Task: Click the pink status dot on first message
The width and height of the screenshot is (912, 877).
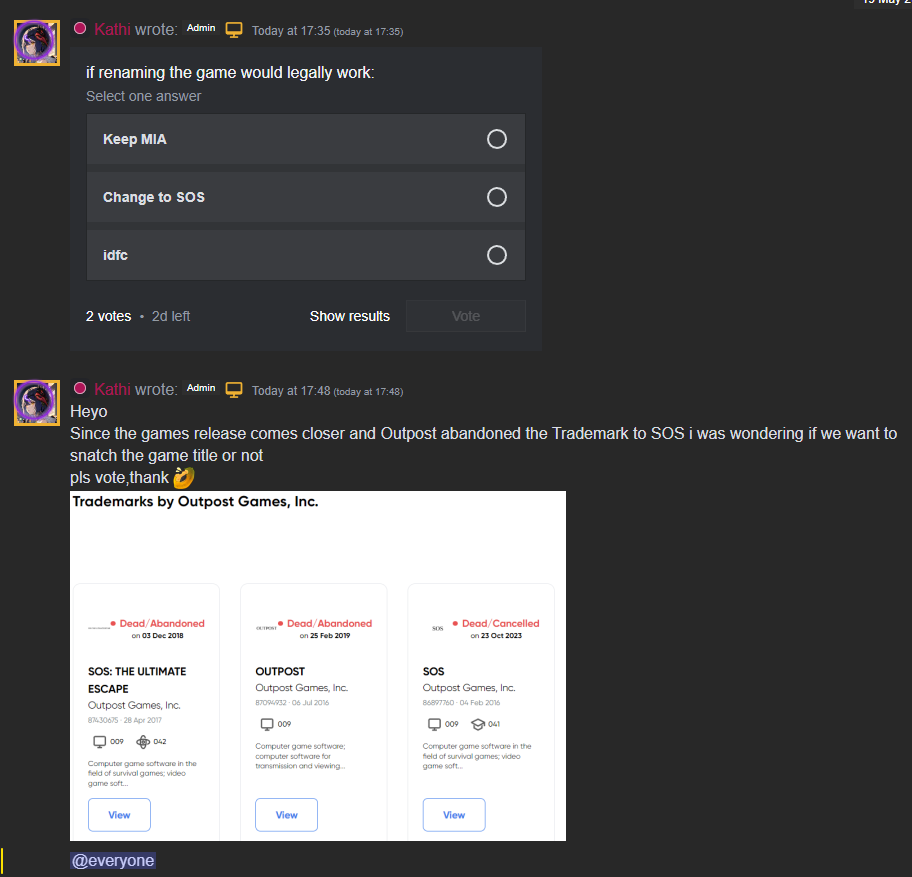Action: tap(80, 28)
